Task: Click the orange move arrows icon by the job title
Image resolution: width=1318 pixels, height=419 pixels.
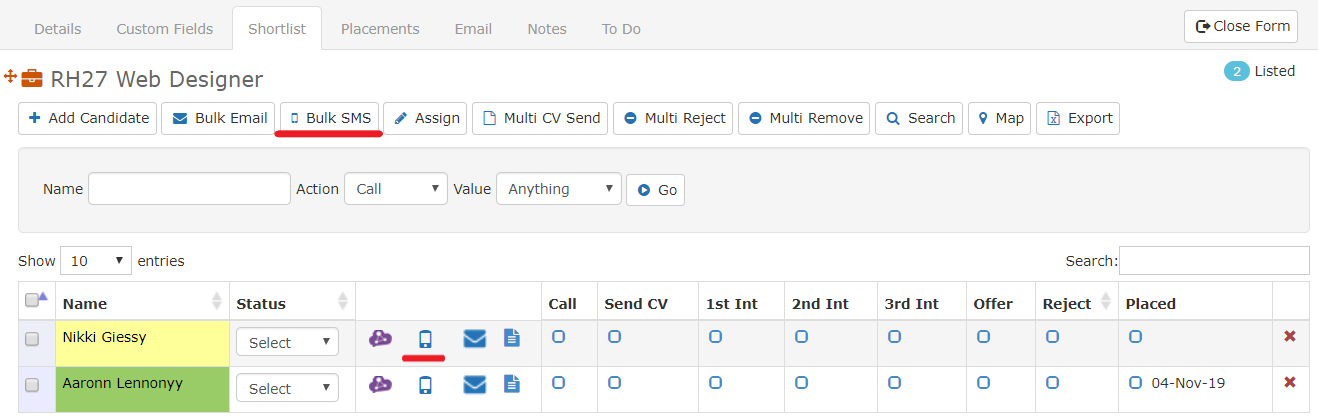Action: 11,76
